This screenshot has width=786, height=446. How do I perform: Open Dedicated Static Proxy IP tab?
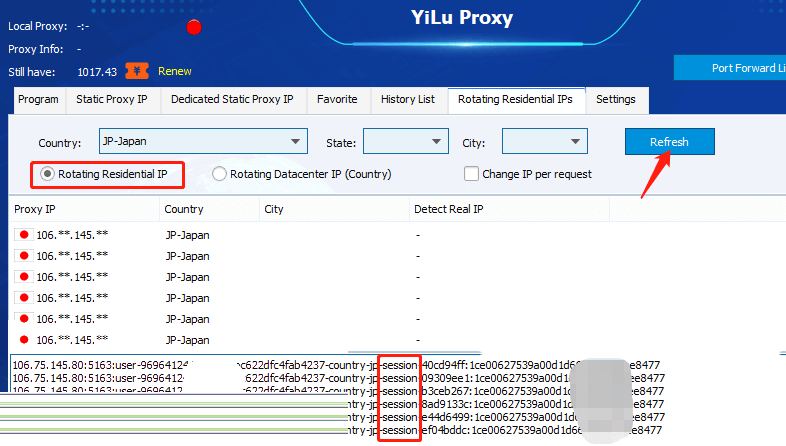pyautogui.click(x=232, y=99)
